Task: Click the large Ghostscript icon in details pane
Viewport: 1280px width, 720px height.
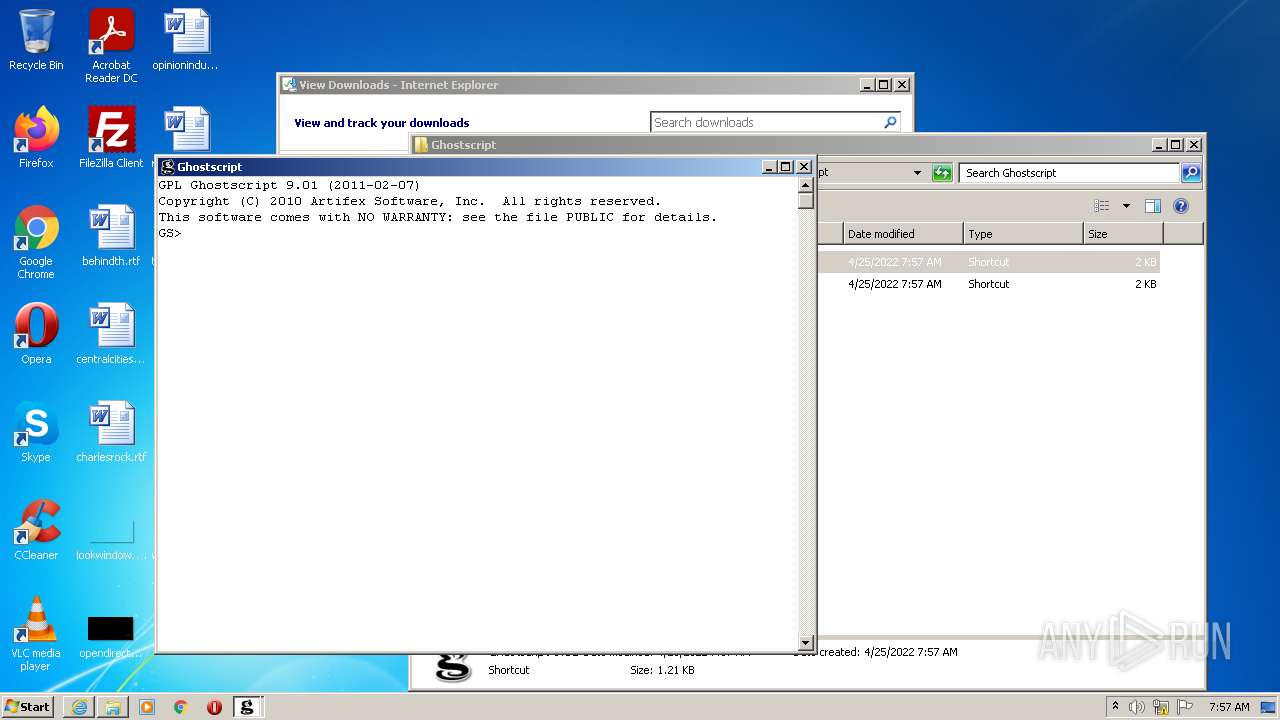Action: click(453, 665)
